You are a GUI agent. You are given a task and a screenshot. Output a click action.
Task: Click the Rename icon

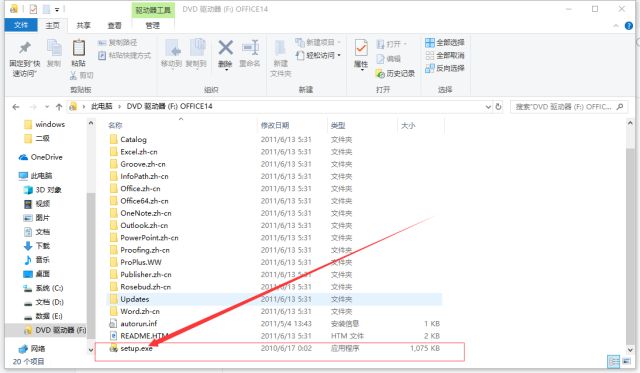[x=250, y=48]
